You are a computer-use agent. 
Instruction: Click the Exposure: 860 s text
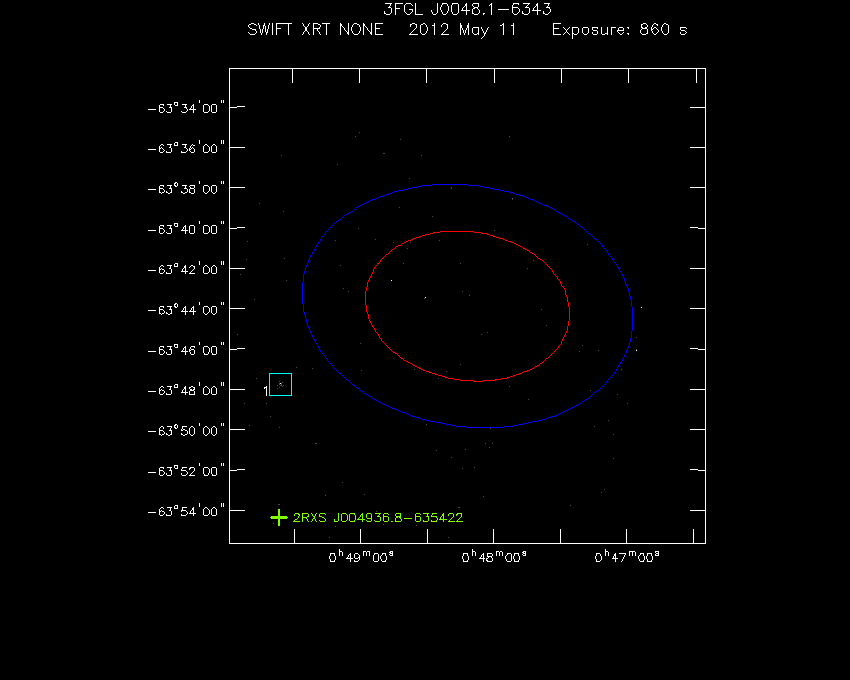click(620, 30)
